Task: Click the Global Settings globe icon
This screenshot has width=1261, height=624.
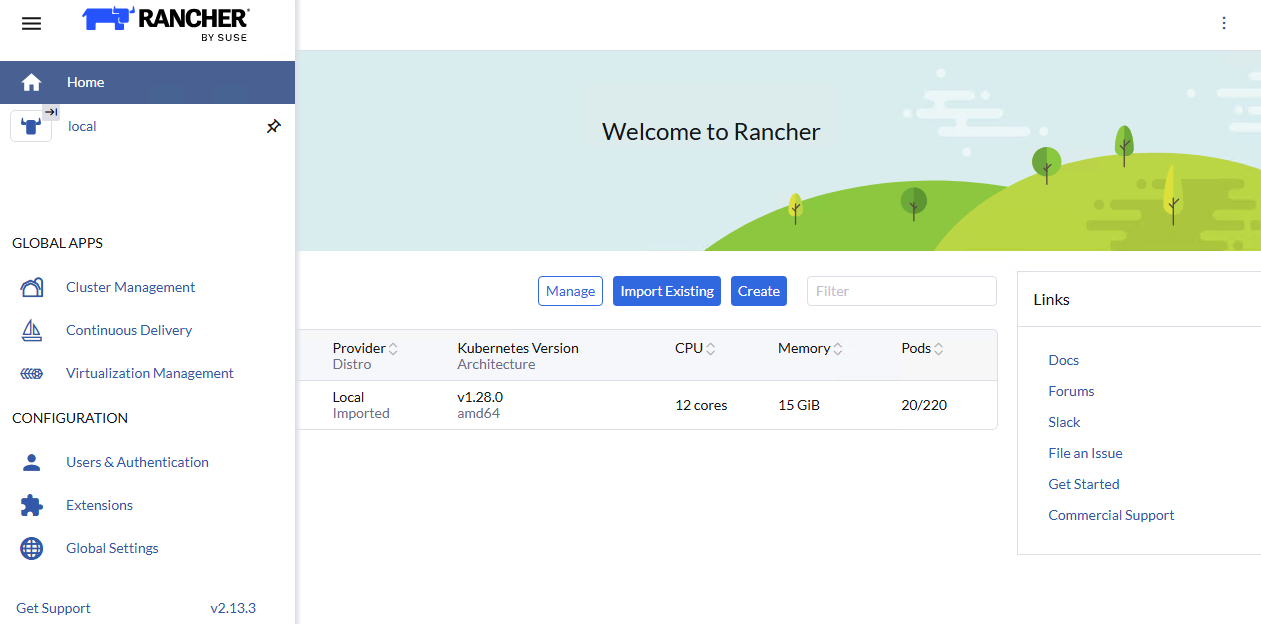Action: click(x=32, y=548)
